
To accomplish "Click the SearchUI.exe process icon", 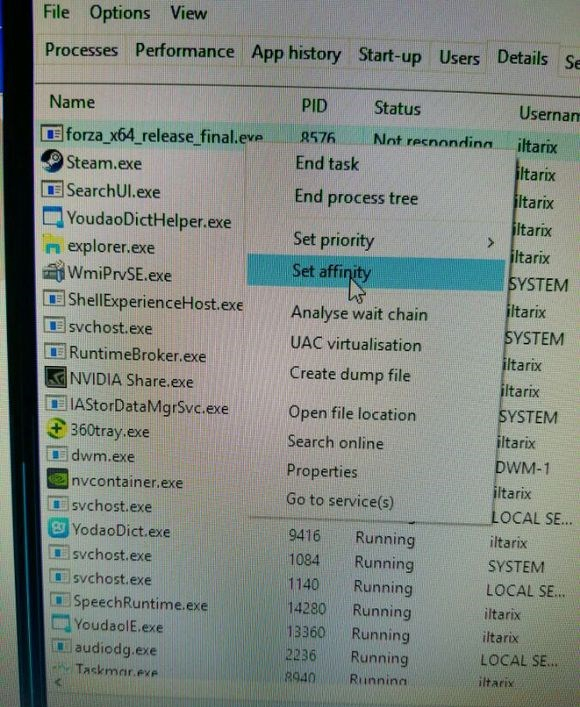I will 52,189.
